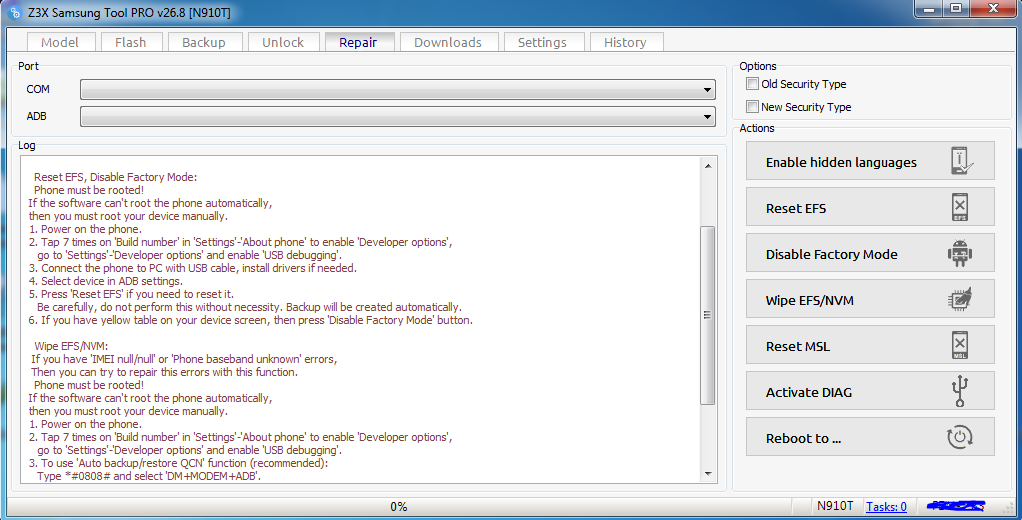Click Disable Factory Mode button

[870, 253]
